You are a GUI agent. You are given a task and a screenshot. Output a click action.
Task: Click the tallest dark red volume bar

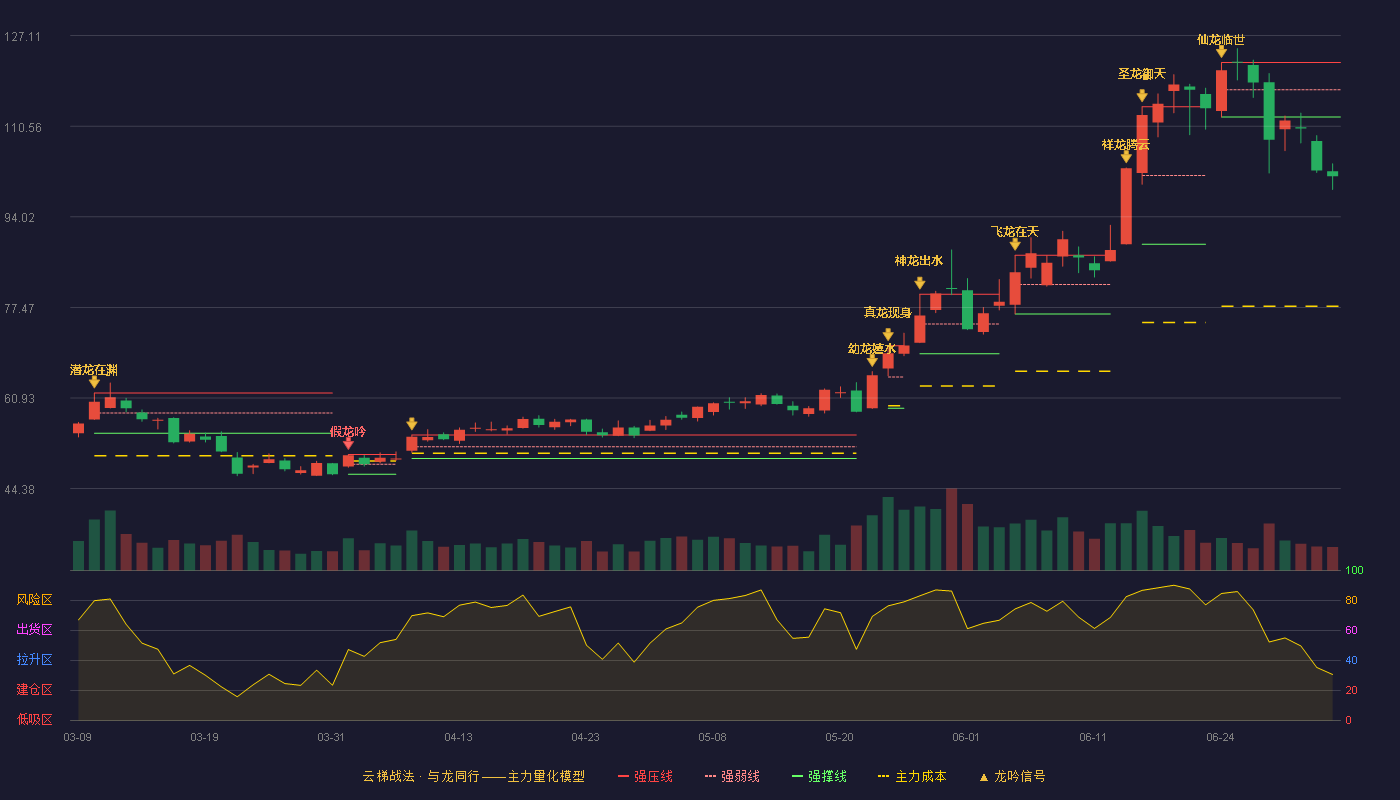coord(951,529)
